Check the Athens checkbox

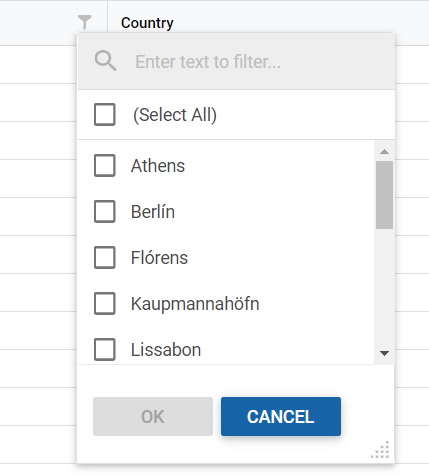[x=105, y=165]
